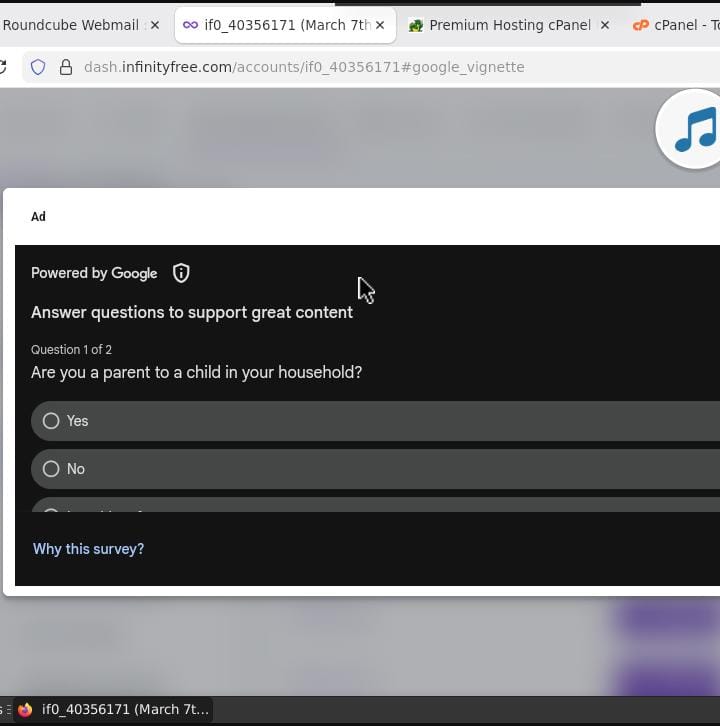Close the Premium Hosting cPanel tab
720x726 pixels.
pos(604,25)
